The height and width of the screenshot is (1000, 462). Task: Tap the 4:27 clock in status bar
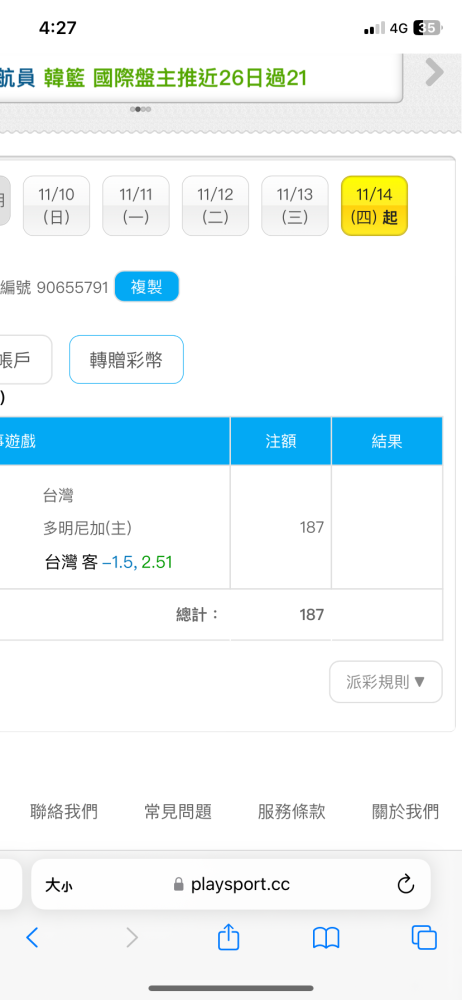[57, 28]
